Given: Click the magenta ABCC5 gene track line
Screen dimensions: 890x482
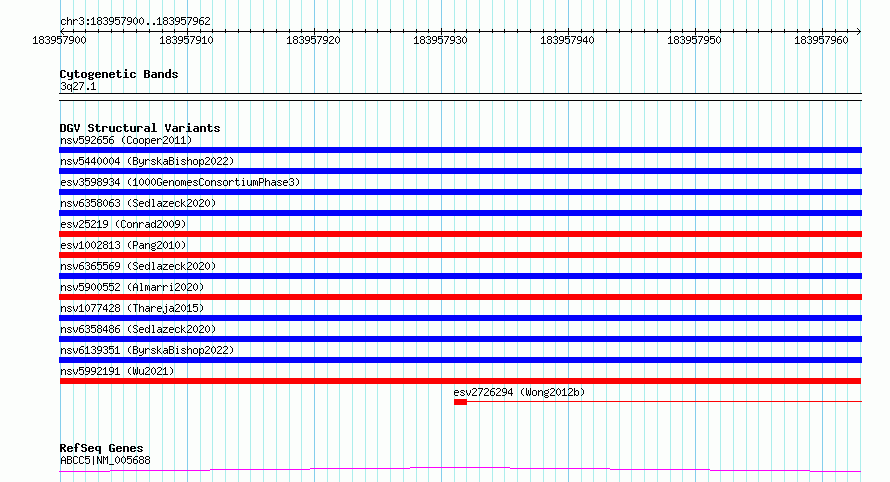Looking at the screenshot, I should pos(460,470).
